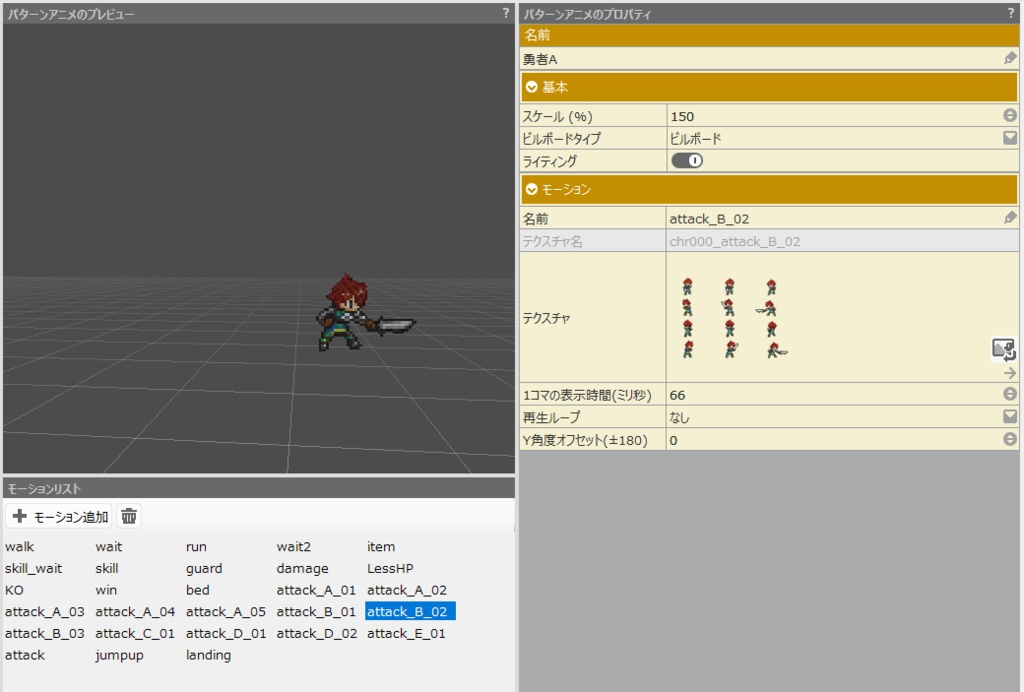Select the bed motion

(x=197, y=590)
